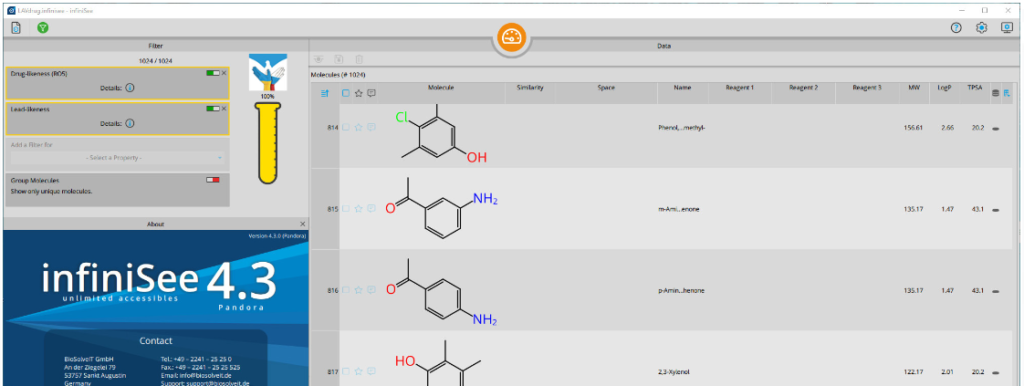Click the sort order icon in table header
This screenshot has width=1024, height=386.
(x=325, y=93)
